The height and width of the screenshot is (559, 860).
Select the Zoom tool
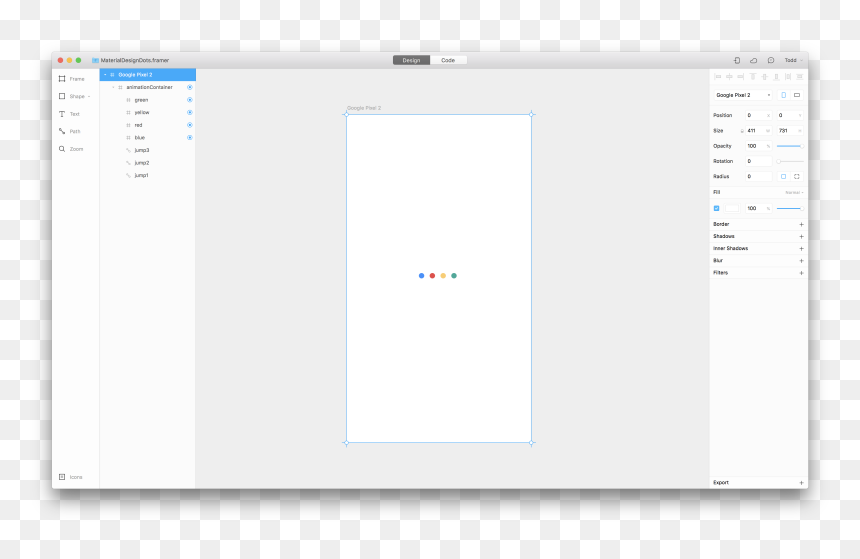(71, 149)
